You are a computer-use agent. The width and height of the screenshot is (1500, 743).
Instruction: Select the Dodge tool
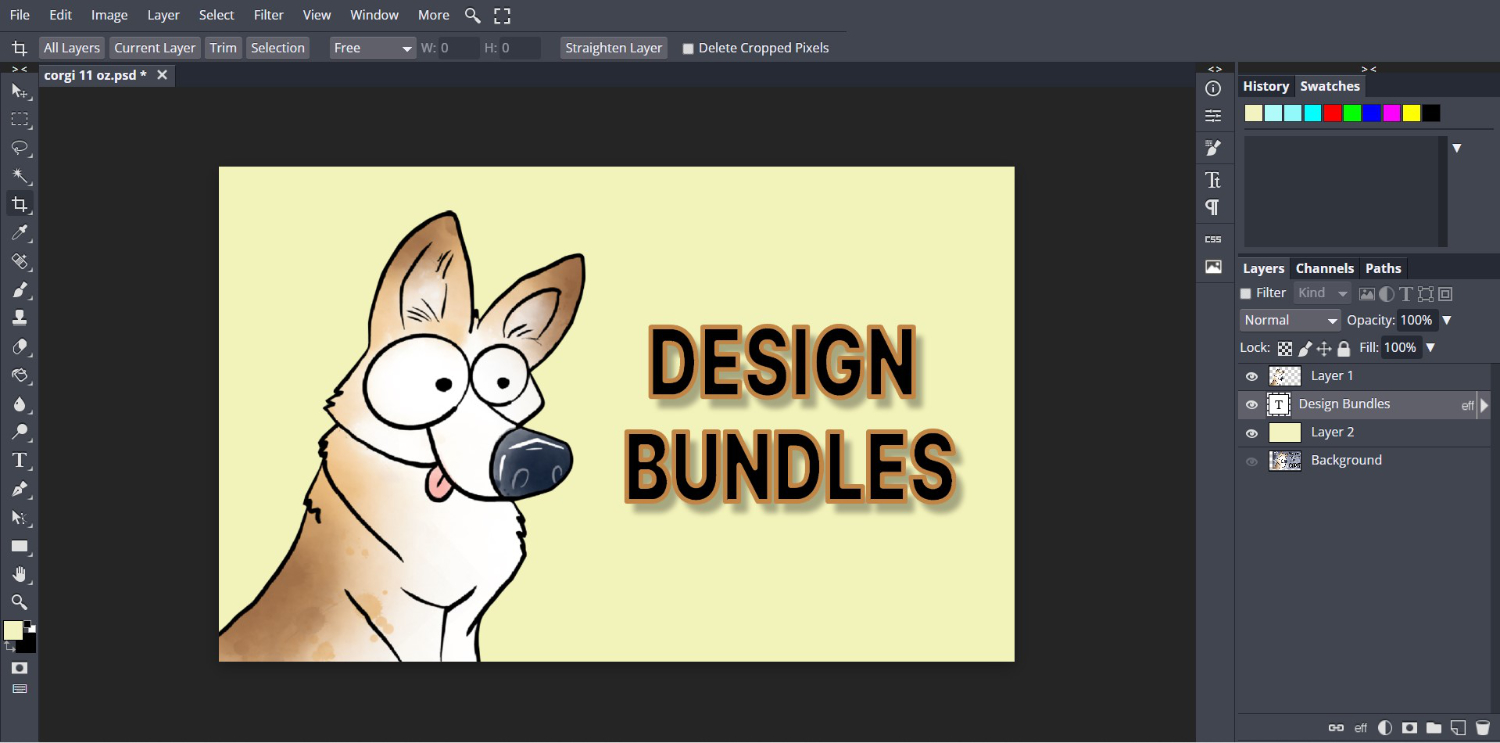pos(19,432)
